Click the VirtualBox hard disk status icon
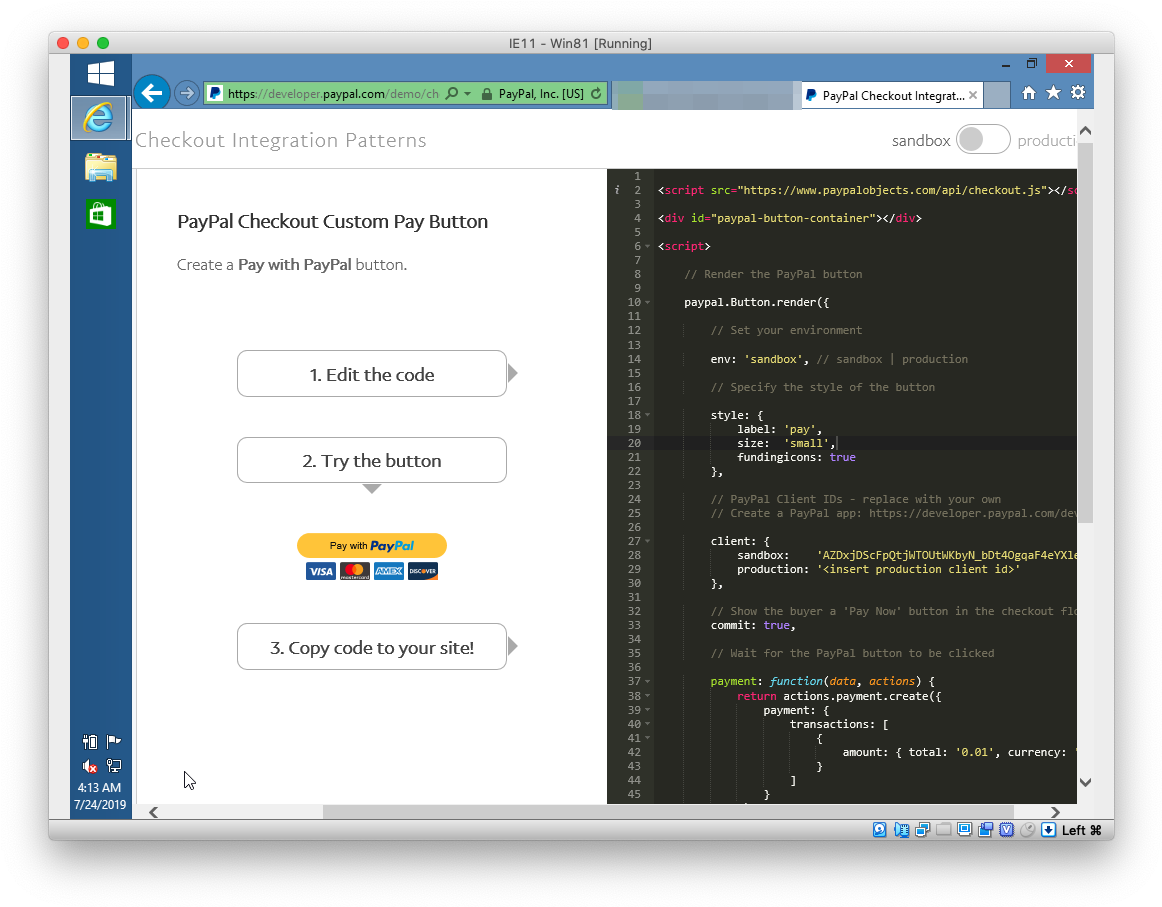The image size is (1162, 907). 880,830
